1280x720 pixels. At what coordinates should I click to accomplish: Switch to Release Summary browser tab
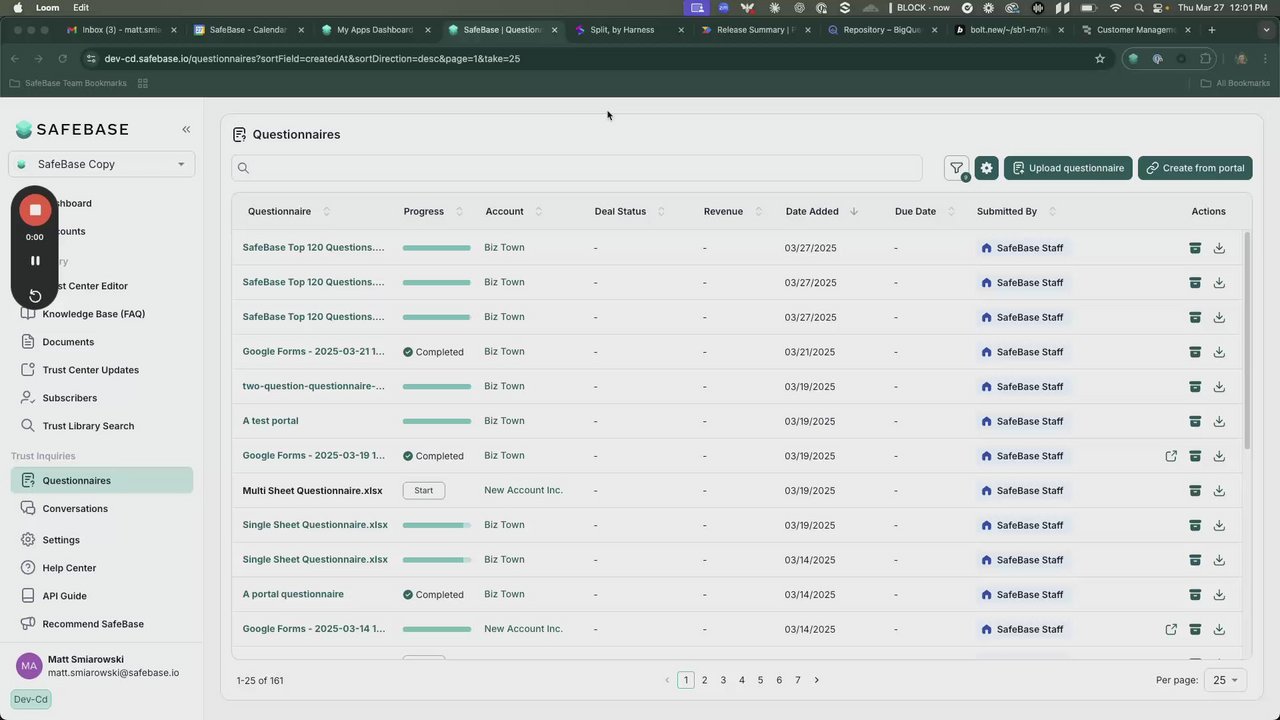click(755, 30)
